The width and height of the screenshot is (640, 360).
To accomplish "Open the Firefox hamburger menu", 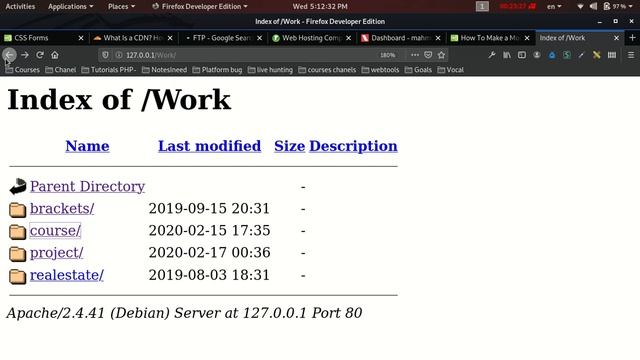I will 631,55.
